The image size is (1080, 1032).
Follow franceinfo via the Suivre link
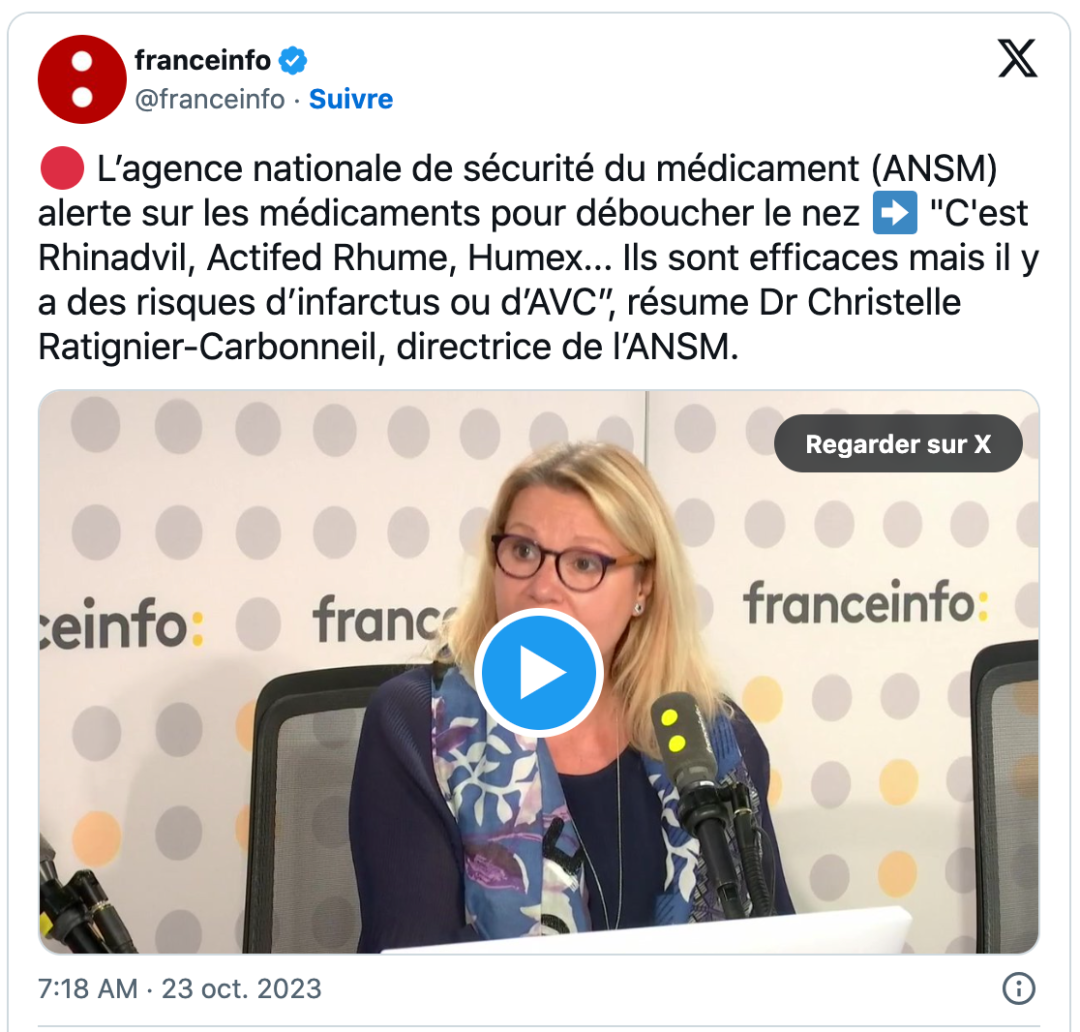pyautogui.click(x=351, y=99)
